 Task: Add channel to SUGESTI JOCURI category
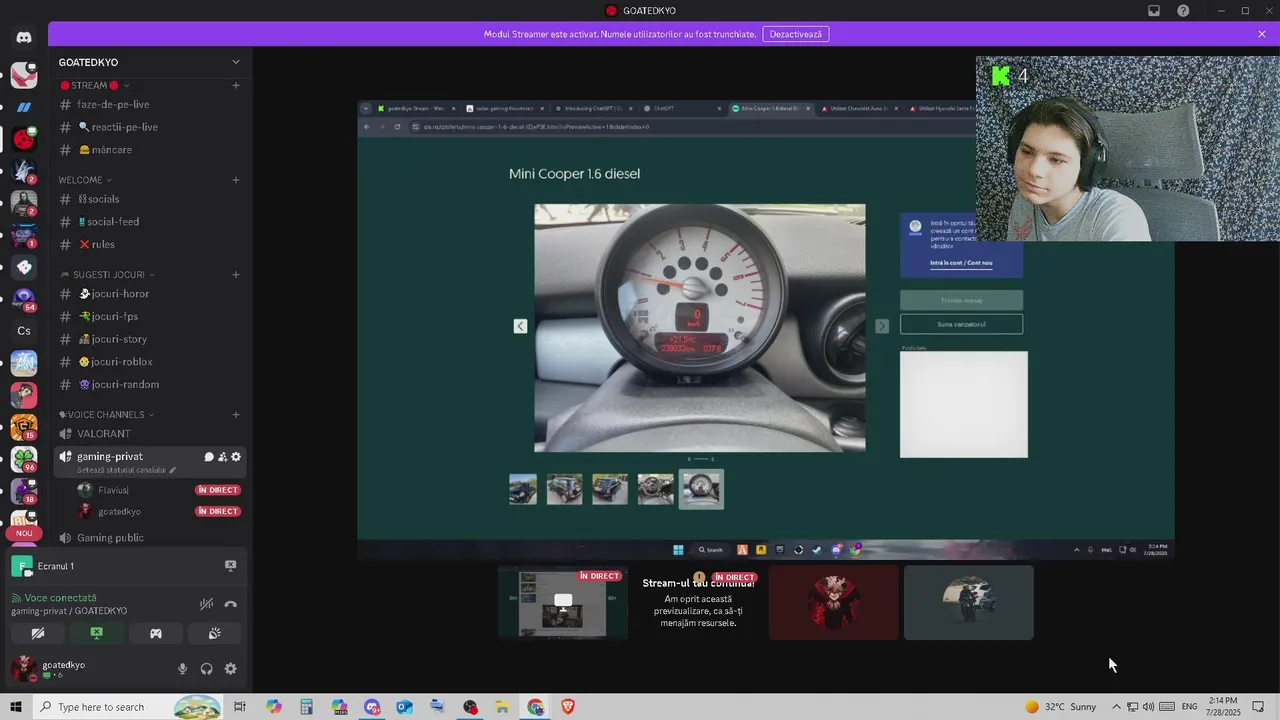(236, 274)
